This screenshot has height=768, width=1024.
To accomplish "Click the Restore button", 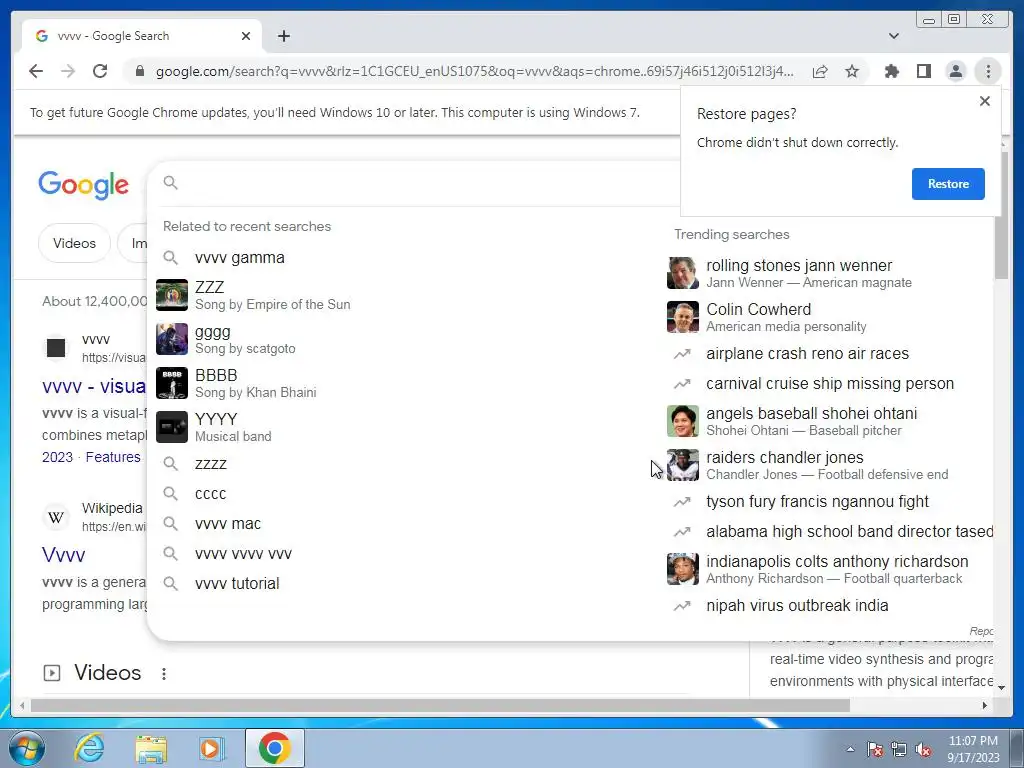I will coord(948,184).
